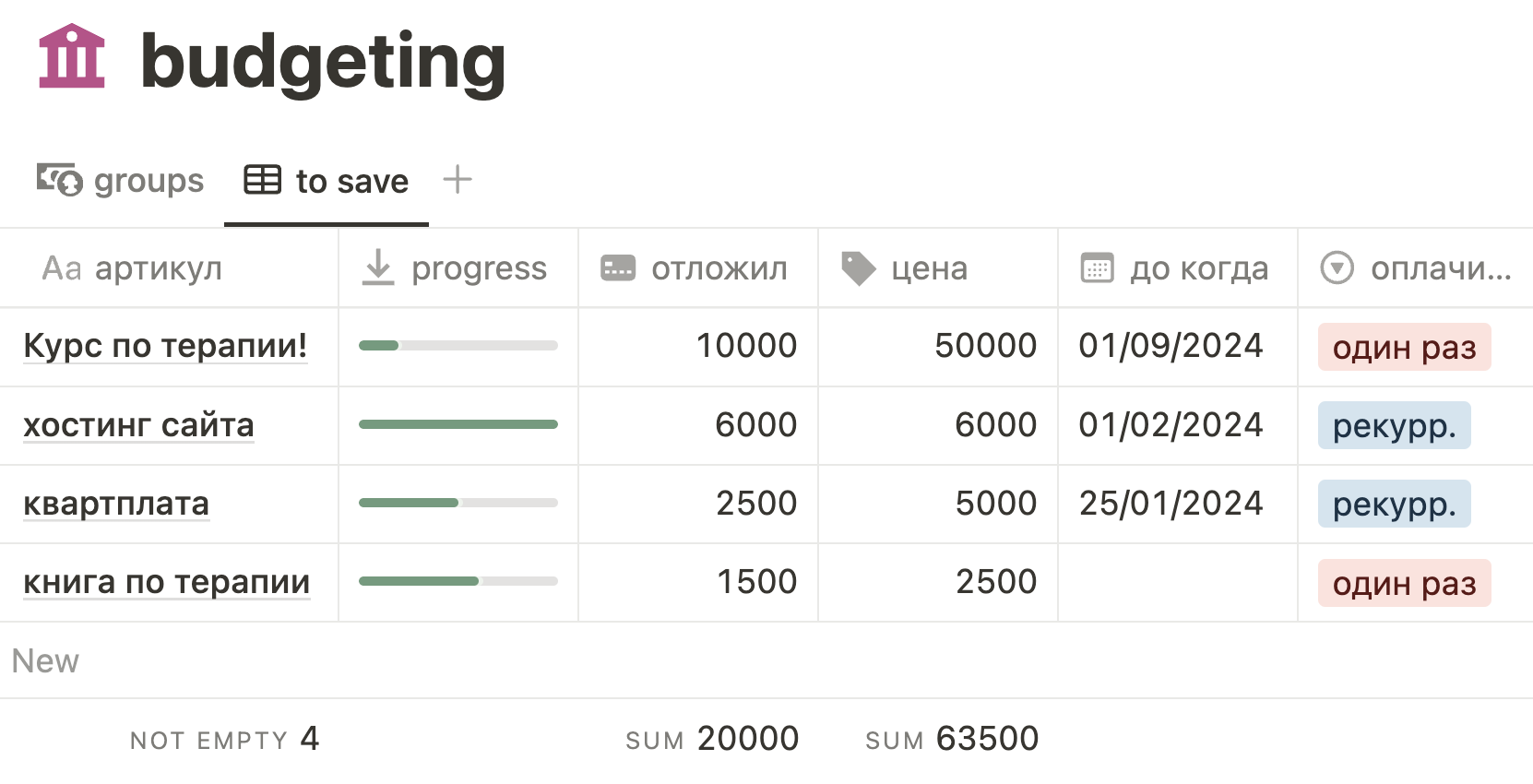Open the один раз tag for Курс по терапии

1404,347
